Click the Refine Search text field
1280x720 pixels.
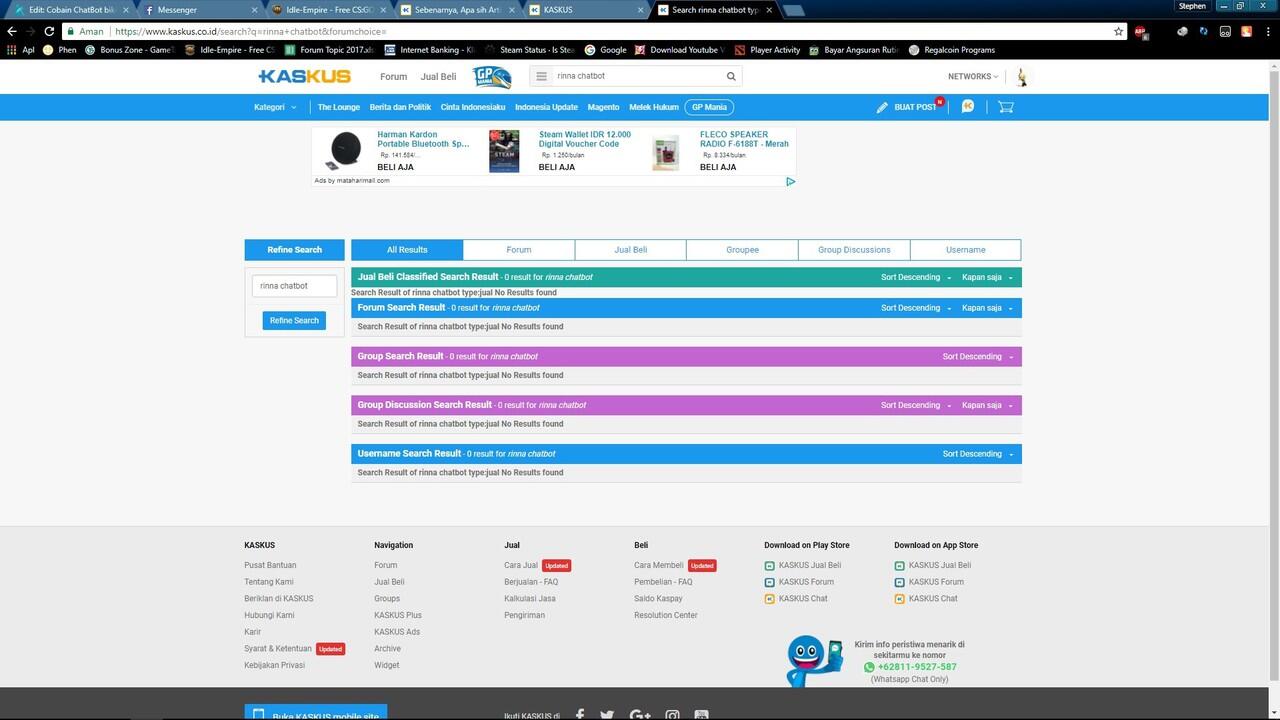pyautogui.click(x=295, y=286)
